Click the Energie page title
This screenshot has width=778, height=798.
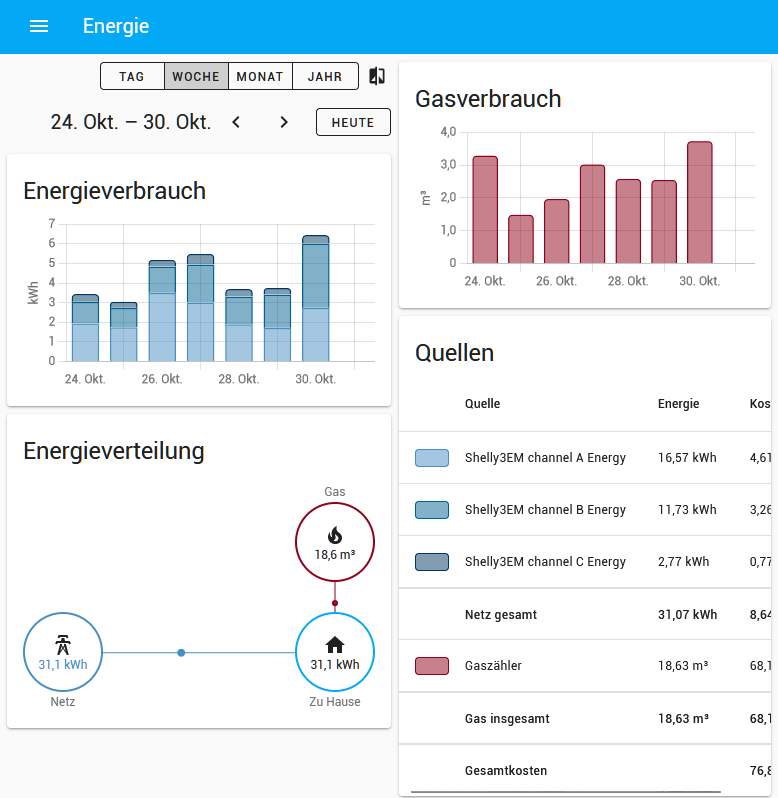[x=116, y=26]
